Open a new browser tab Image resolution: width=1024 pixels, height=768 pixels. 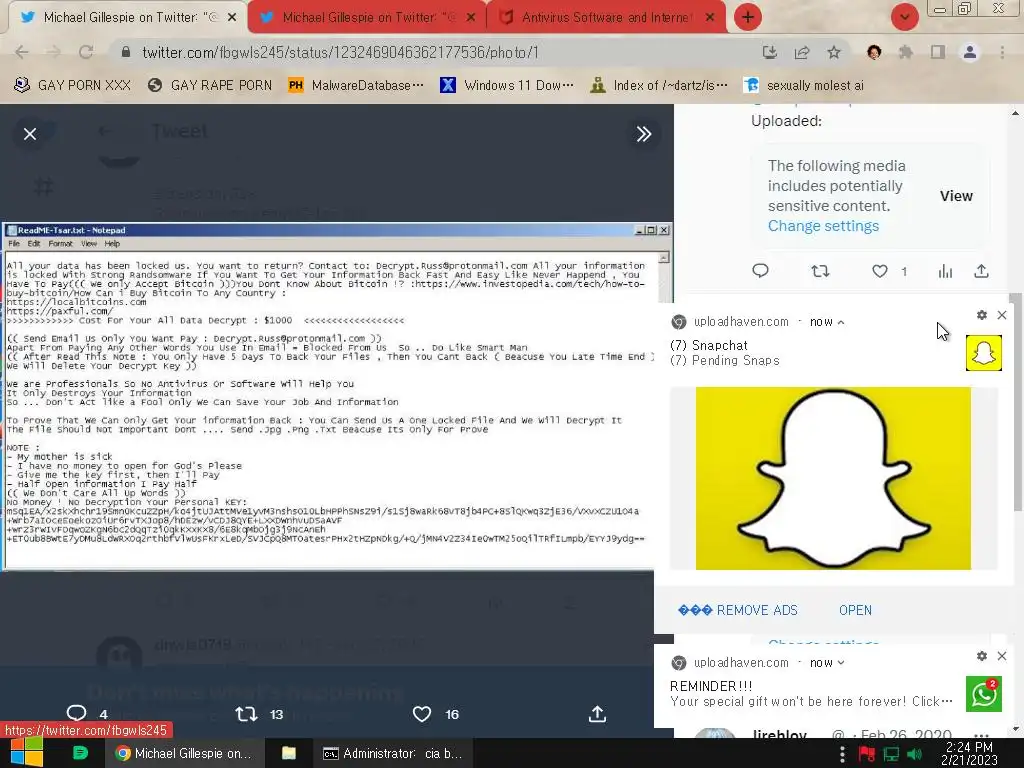pyautogui.click(x=748, y=17)
